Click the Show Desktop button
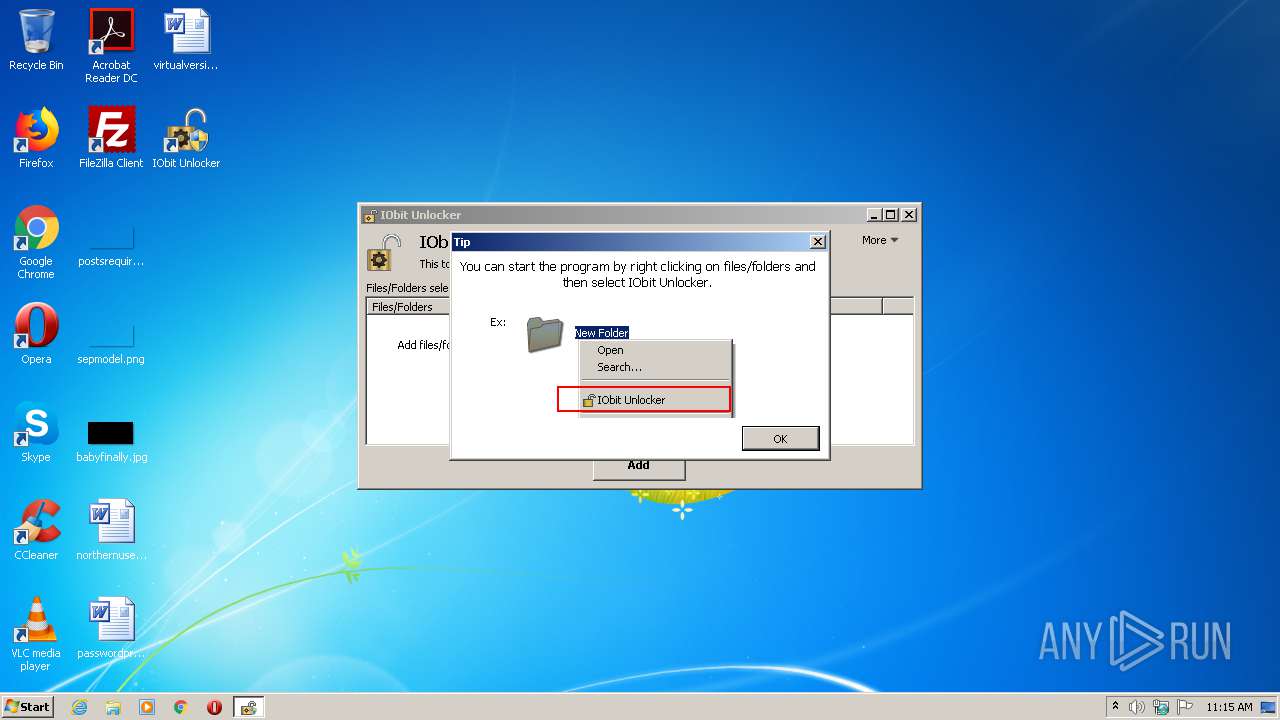Screen dimensions: 1280x720 1270,707
